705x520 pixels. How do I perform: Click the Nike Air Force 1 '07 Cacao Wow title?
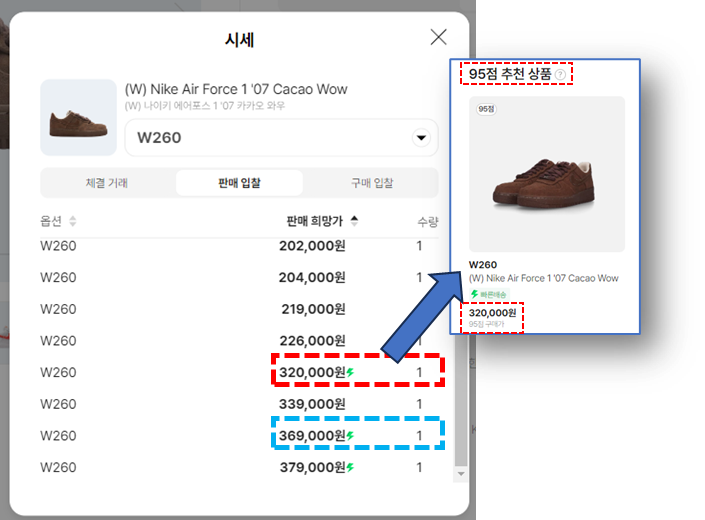pyautogui.click(x=236, y=89)
